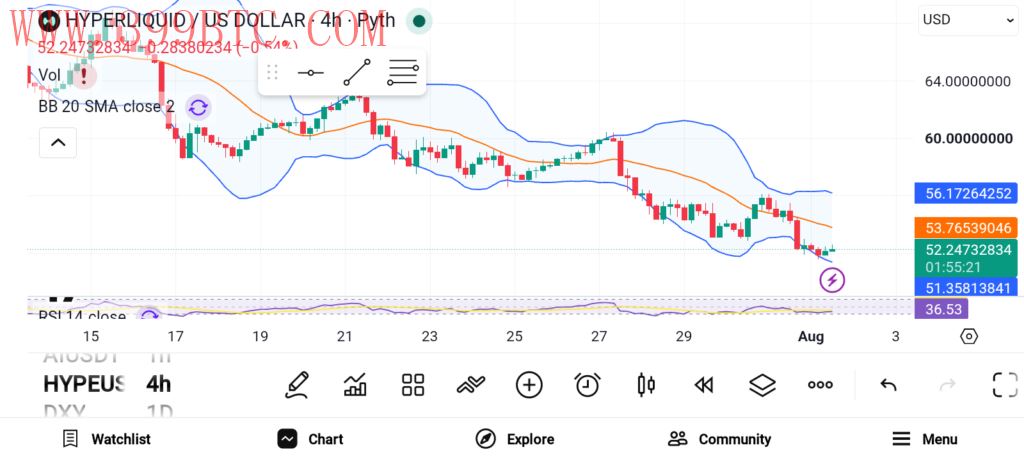1024x461 pixels.
Task: Click the 60.00000000 price axis label
Action: (x=968, y=138)
